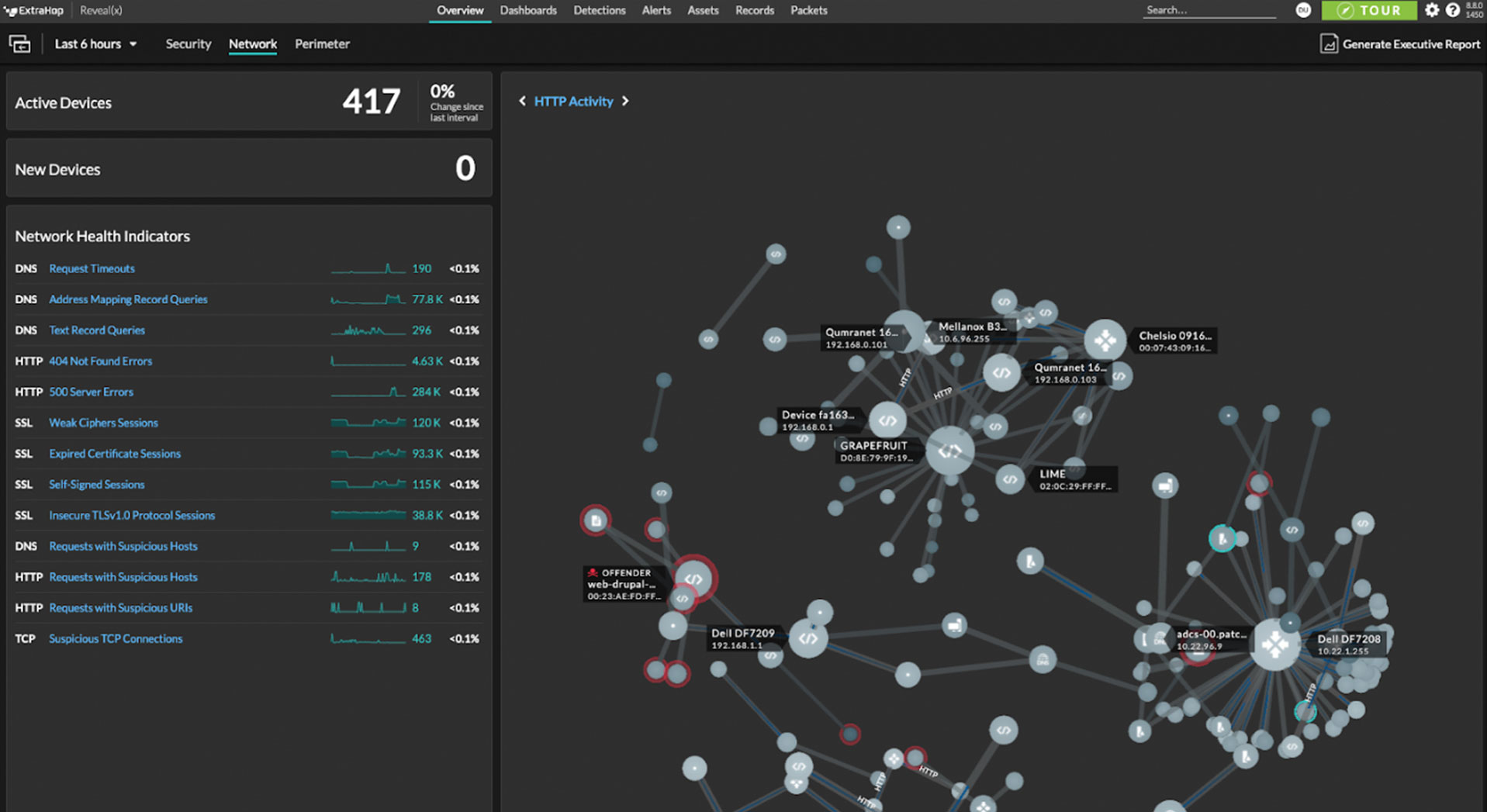Open Address Mapping Record Queries link
The height and width of the screenshot is (812, 1487).
click(x=128, y=299)
